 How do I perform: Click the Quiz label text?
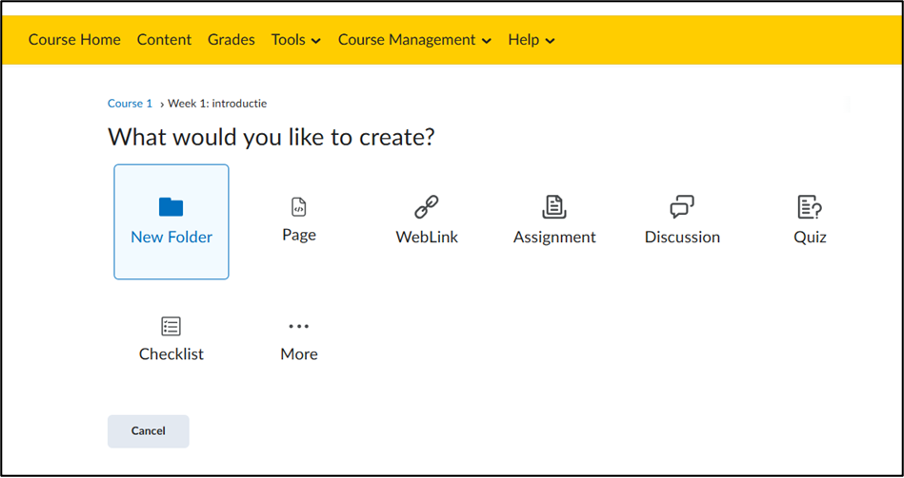[810, 237]
